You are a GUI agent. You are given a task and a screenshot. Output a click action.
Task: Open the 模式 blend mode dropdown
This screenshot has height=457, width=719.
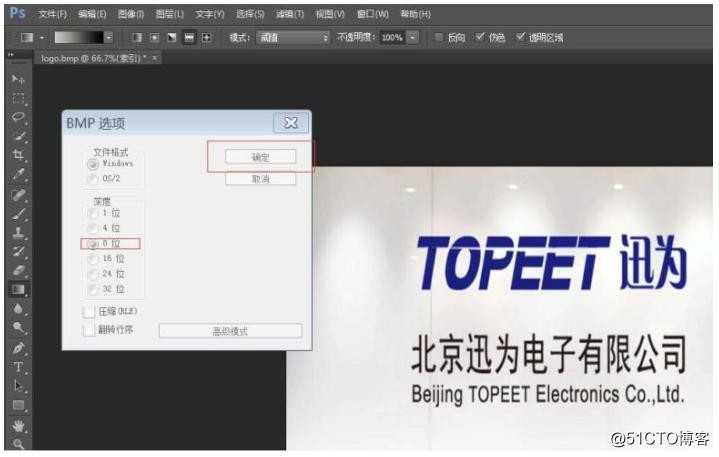click(293, 38)
